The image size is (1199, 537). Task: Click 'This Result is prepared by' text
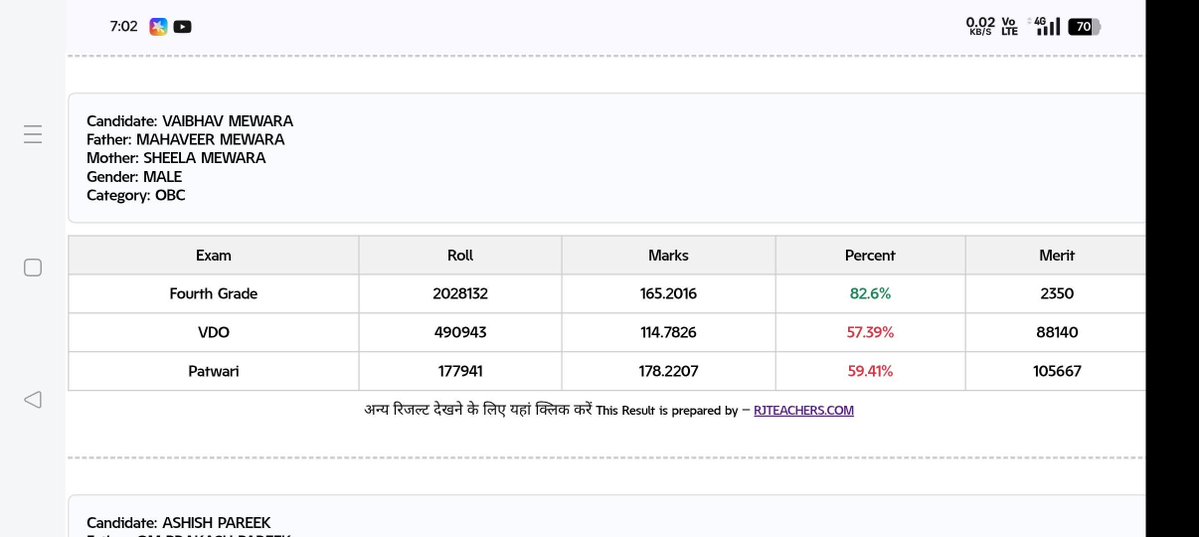(667, 411)
